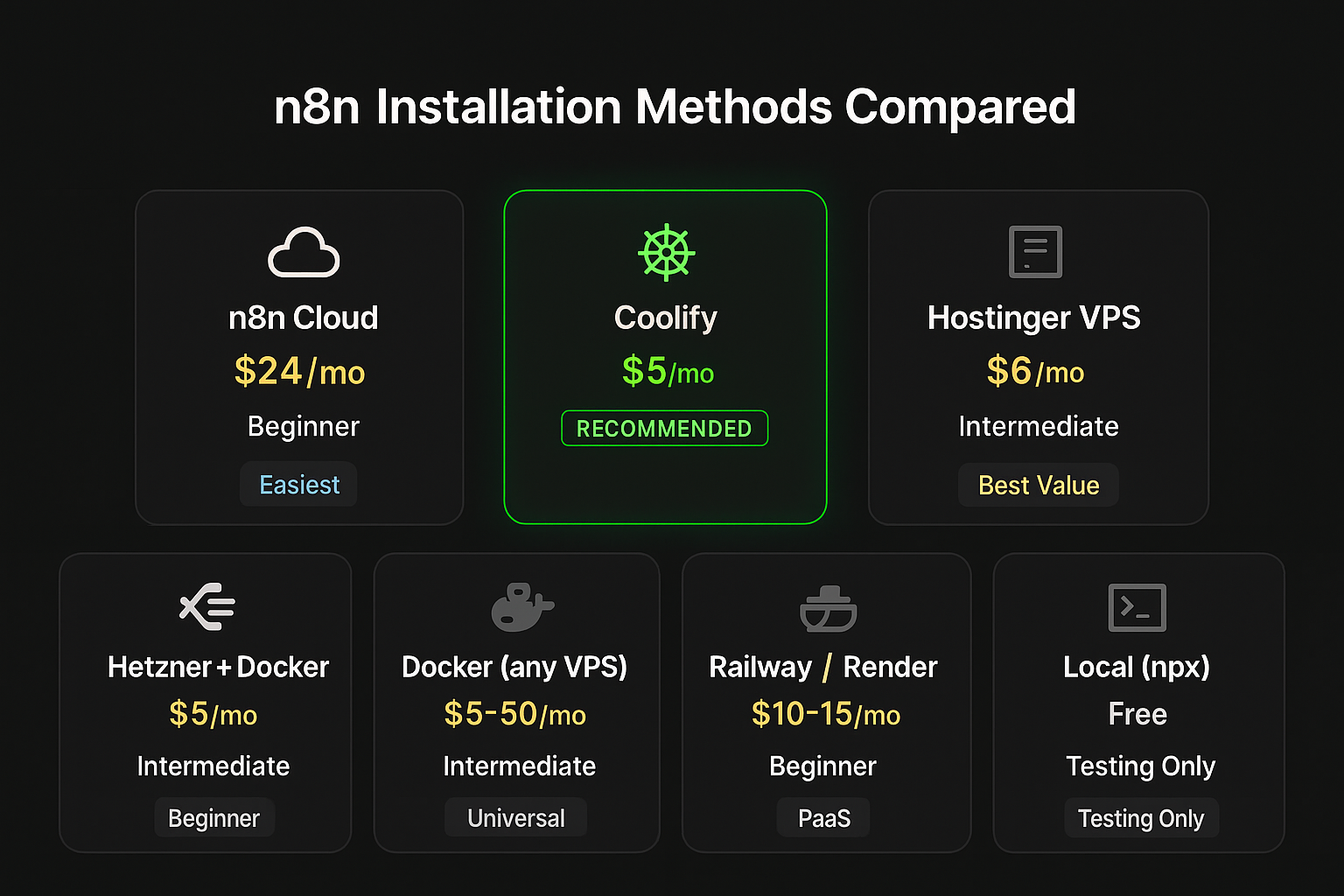Click the $5-50/mo price on Docker card
This screenshot has width=1344, height=896.
click(514, 714)
